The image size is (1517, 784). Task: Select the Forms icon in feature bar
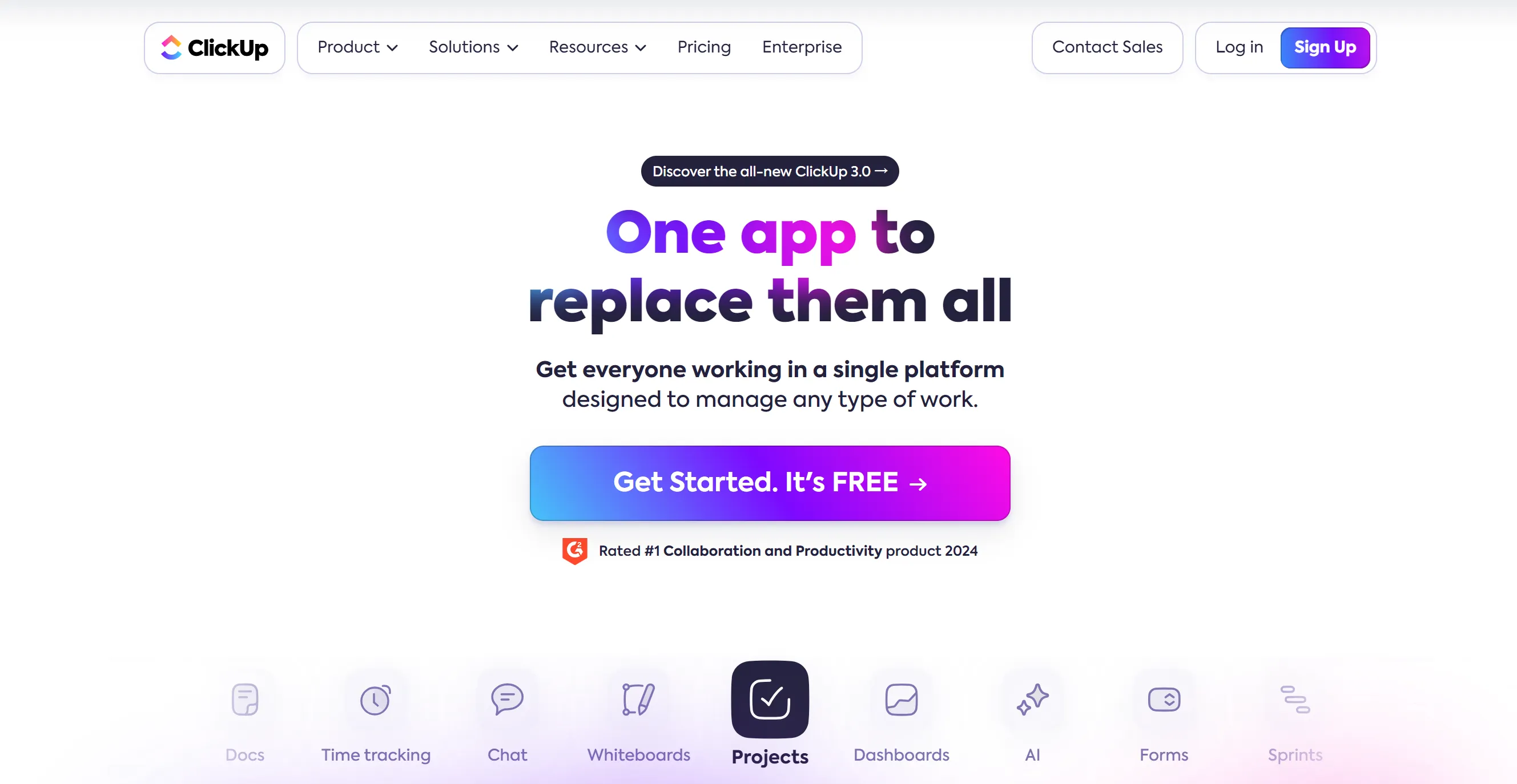tap(1163, 699)
